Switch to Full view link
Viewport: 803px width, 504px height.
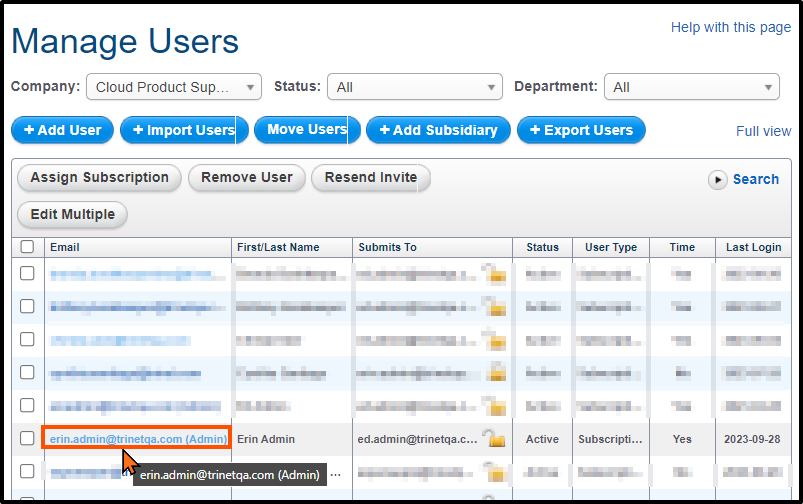[x=764, y=131]
